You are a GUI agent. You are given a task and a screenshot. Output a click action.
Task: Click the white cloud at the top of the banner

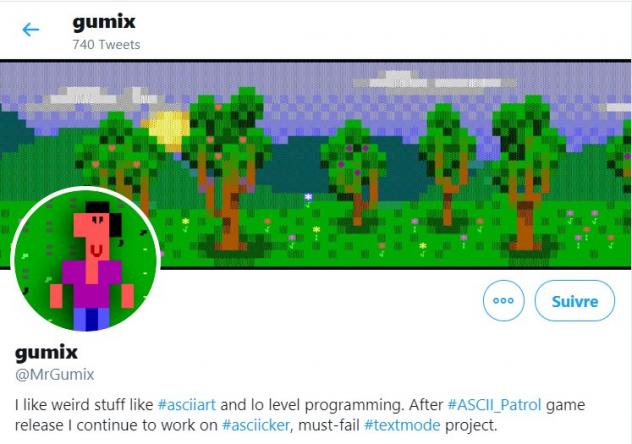pyautogui.click(x=433, y=82)
